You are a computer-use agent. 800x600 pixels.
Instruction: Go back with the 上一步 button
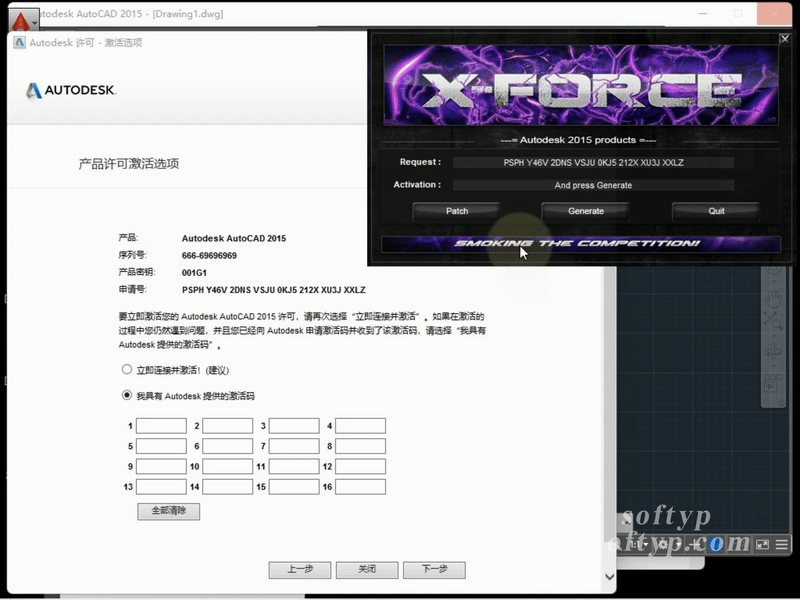[300, 569]
